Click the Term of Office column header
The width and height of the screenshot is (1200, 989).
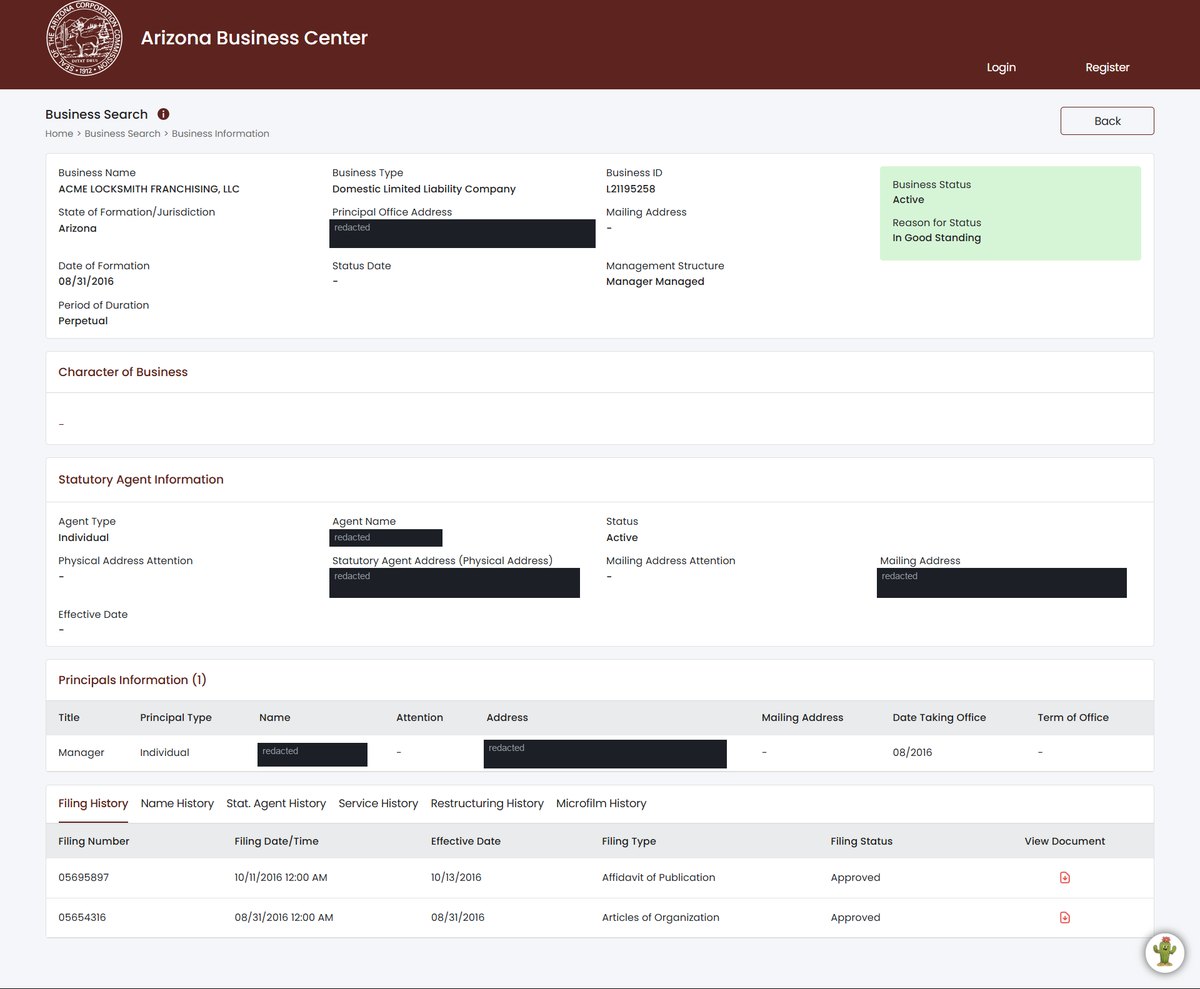click(1073, 717)
